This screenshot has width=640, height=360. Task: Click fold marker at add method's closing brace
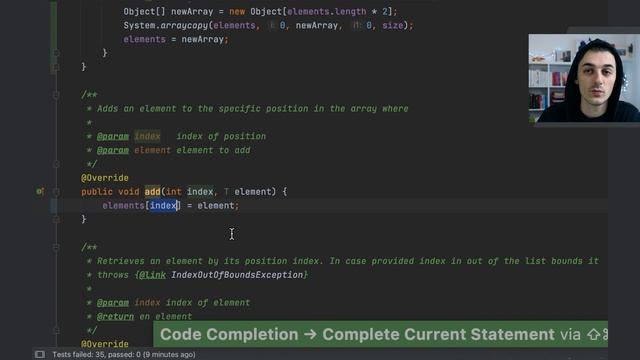pyautogui.click(x=56, y=220)
